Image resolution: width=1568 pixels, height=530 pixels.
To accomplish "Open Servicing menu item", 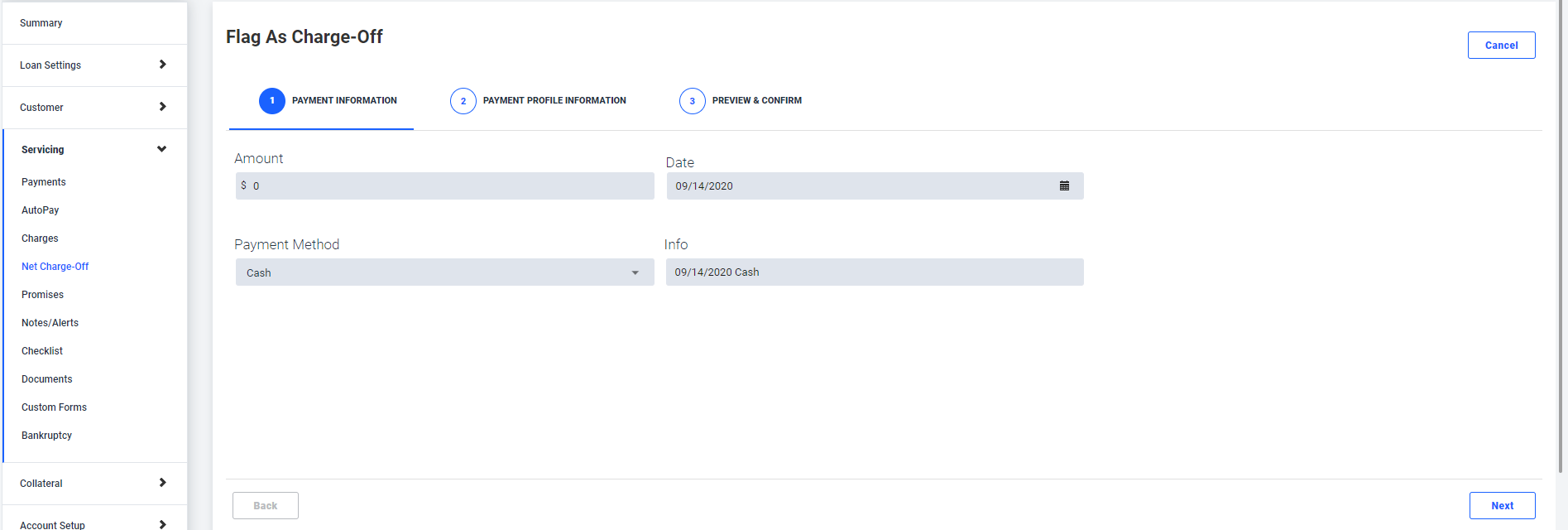I will click(x=95, y=150).
